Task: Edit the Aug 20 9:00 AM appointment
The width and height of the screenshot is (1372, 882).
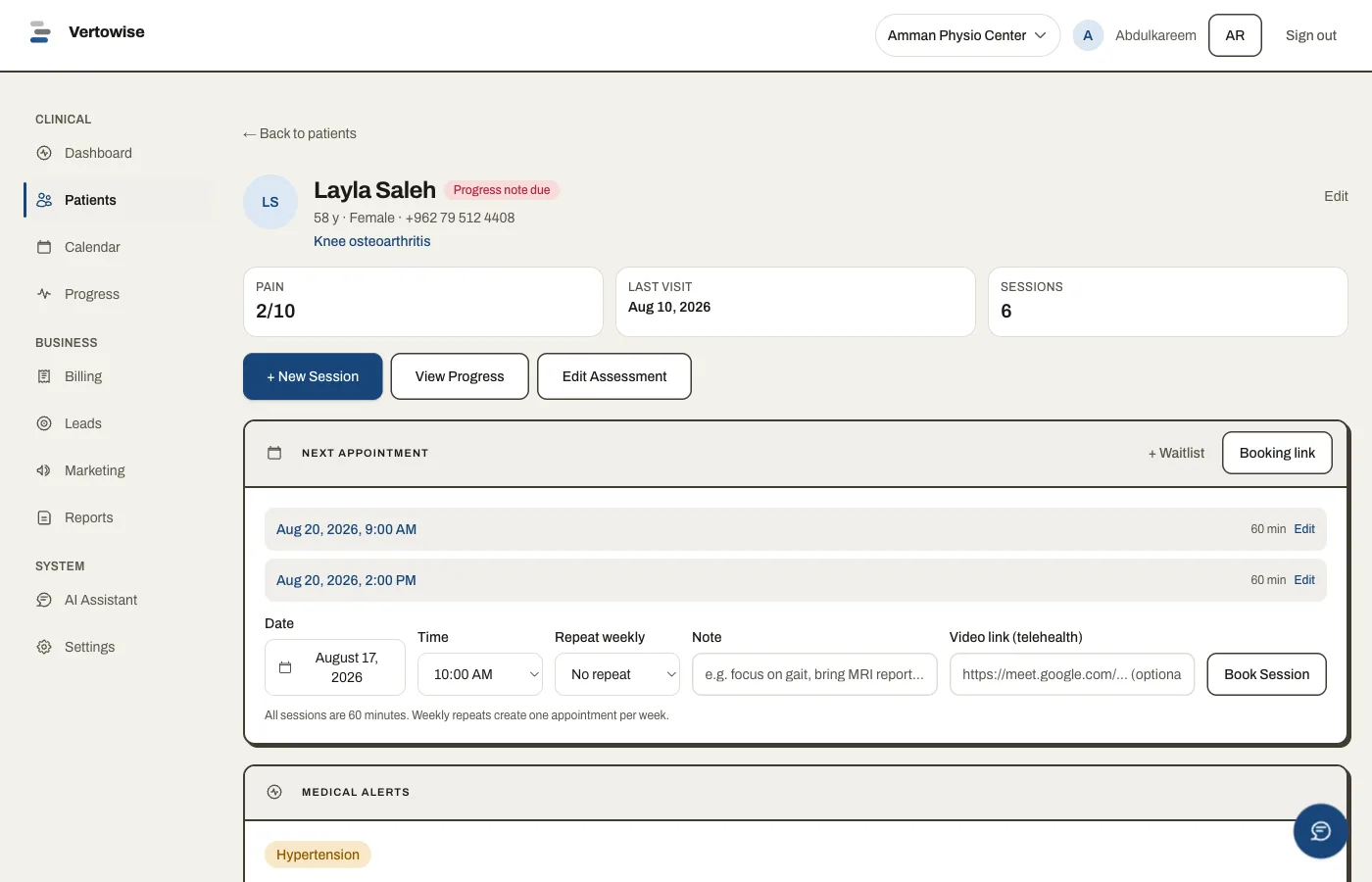Action: click(x=1304, y=529)
